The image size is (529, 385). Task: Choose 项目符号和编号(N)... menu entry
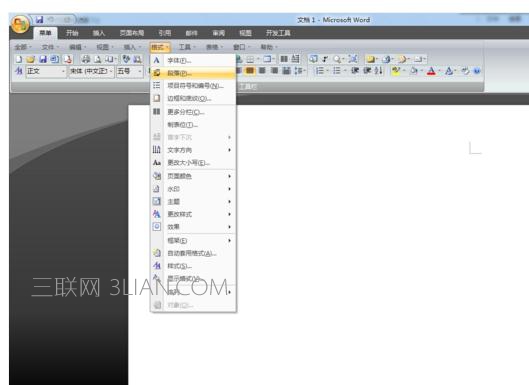pos(193,86)
